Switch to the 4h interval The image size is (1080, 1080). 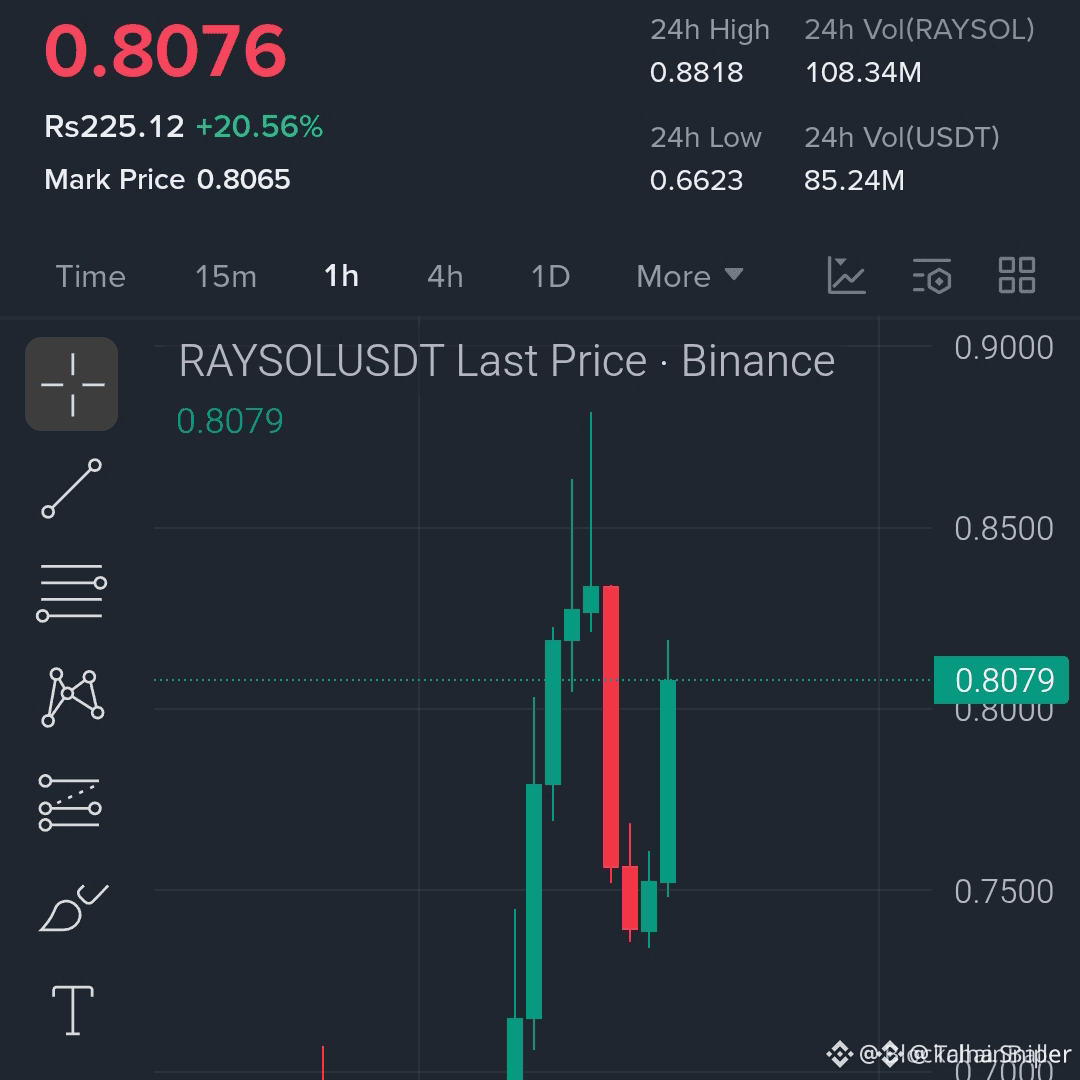click(445, 276)
